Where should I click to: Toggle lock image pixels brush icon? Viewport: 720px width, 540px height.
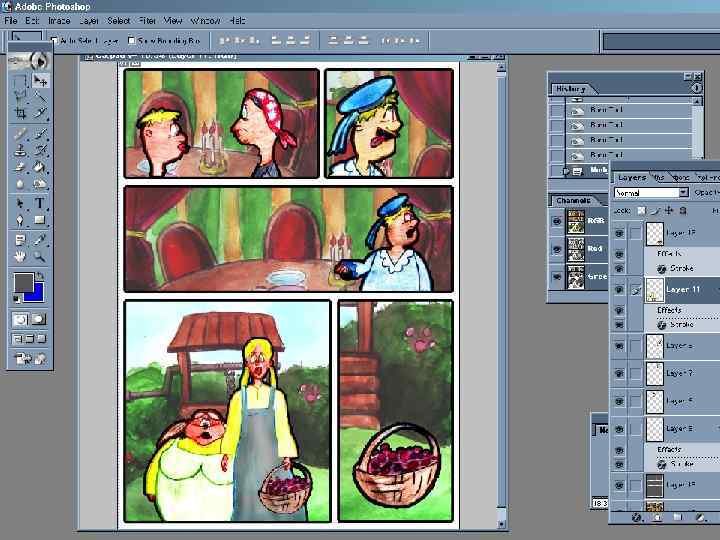pyautogui.click(x=656, y=210)
